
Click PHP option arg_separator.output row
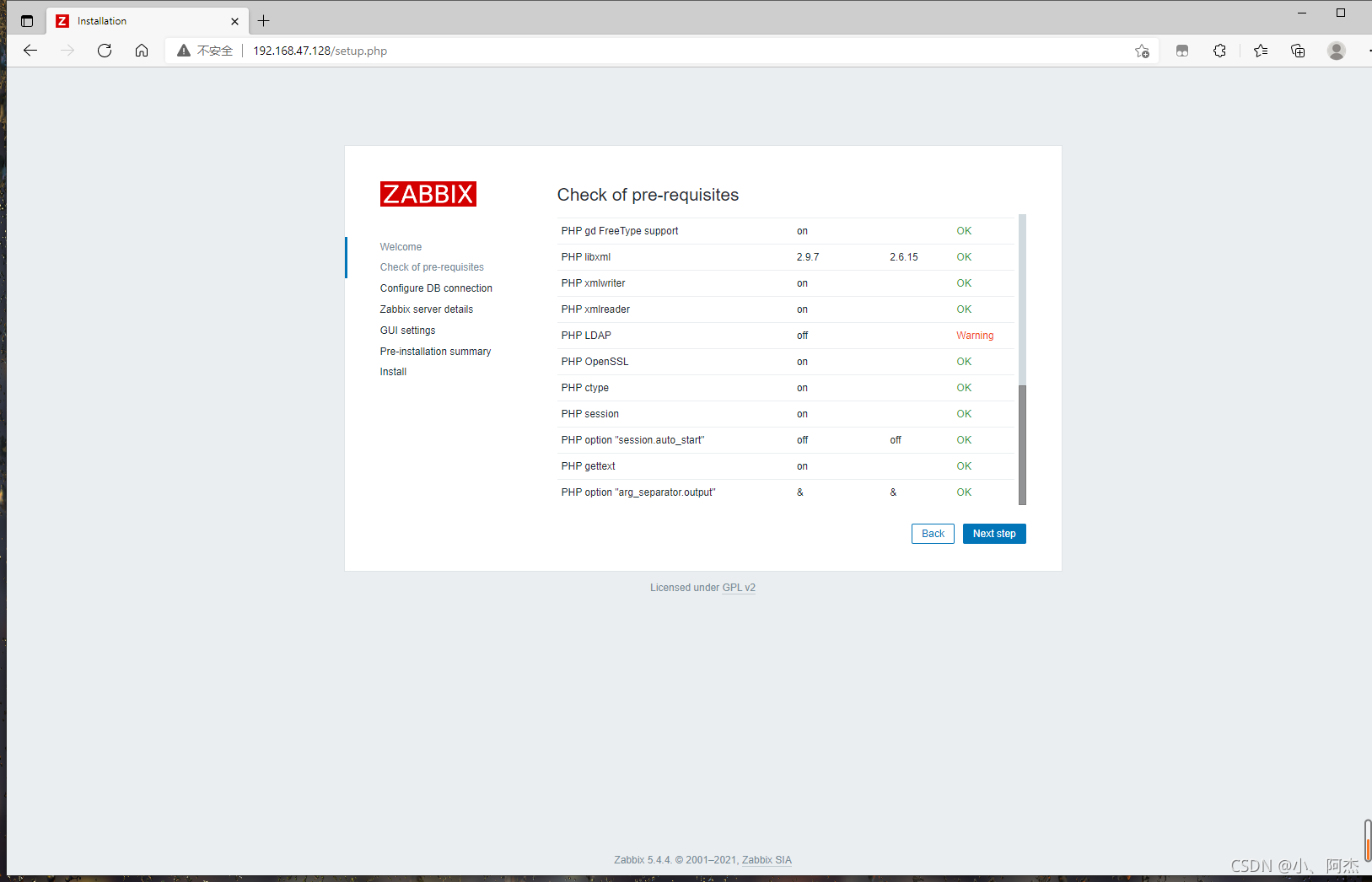[786, 492]
